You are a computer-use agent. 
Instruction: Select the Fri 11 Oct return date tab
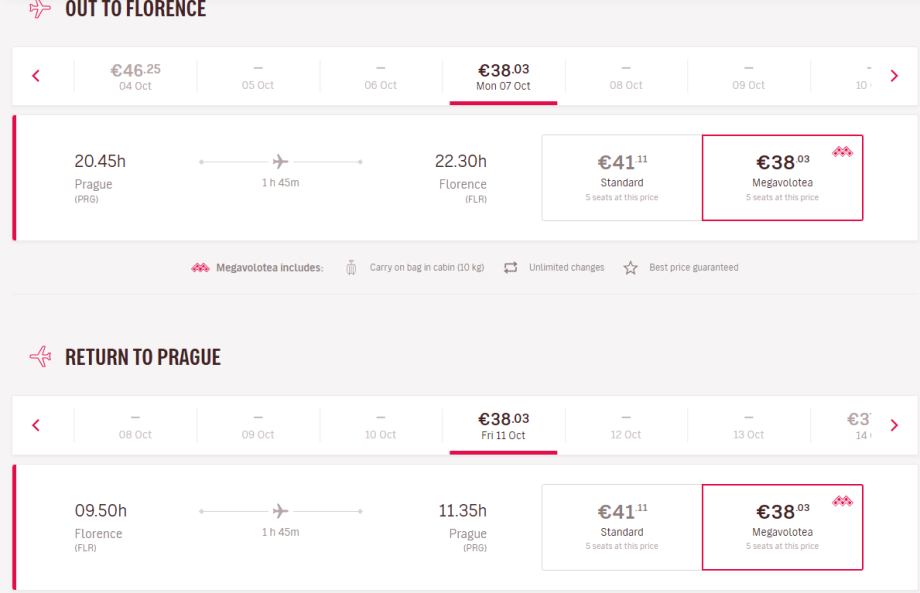[503, 425]
